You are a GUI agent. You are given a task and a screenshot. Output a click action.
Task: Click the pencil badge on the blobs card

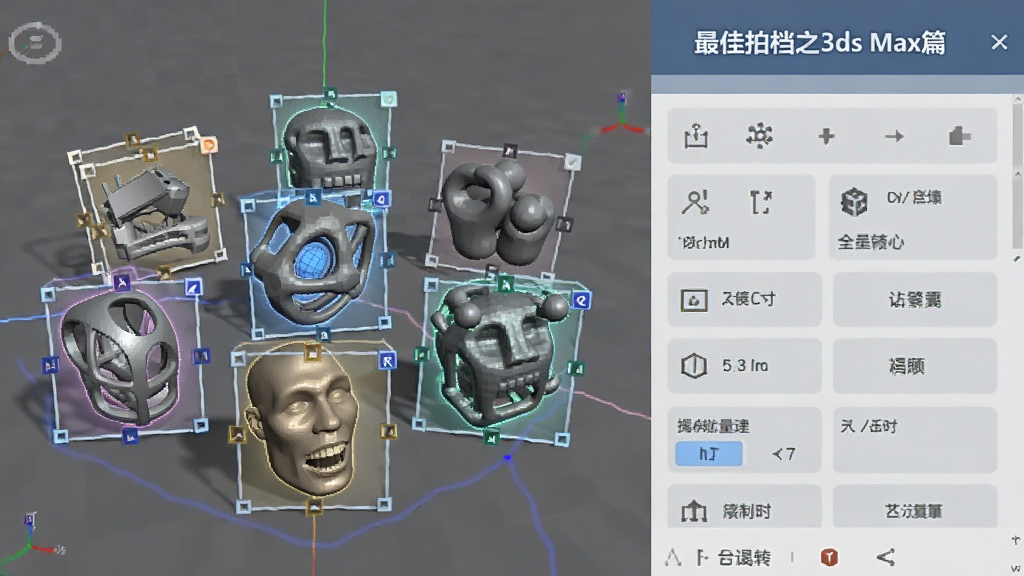click(x=572, y=161)
